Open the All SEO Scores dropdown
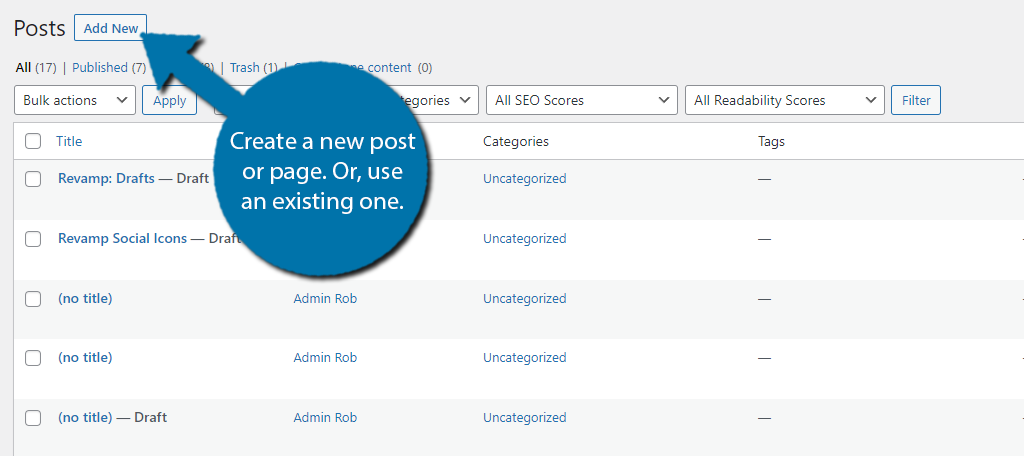 tap(581, 100)
